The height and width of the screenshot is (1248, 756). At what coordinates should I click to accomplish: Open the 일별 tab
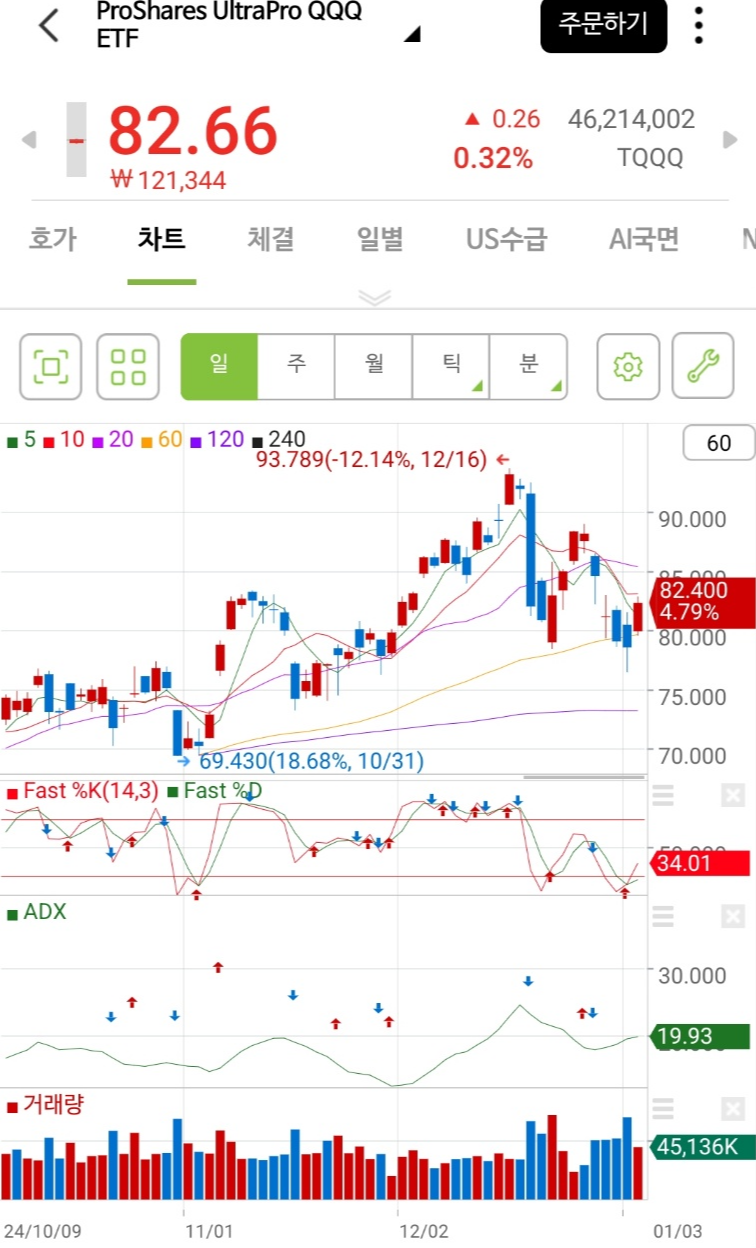coord(380,239)
